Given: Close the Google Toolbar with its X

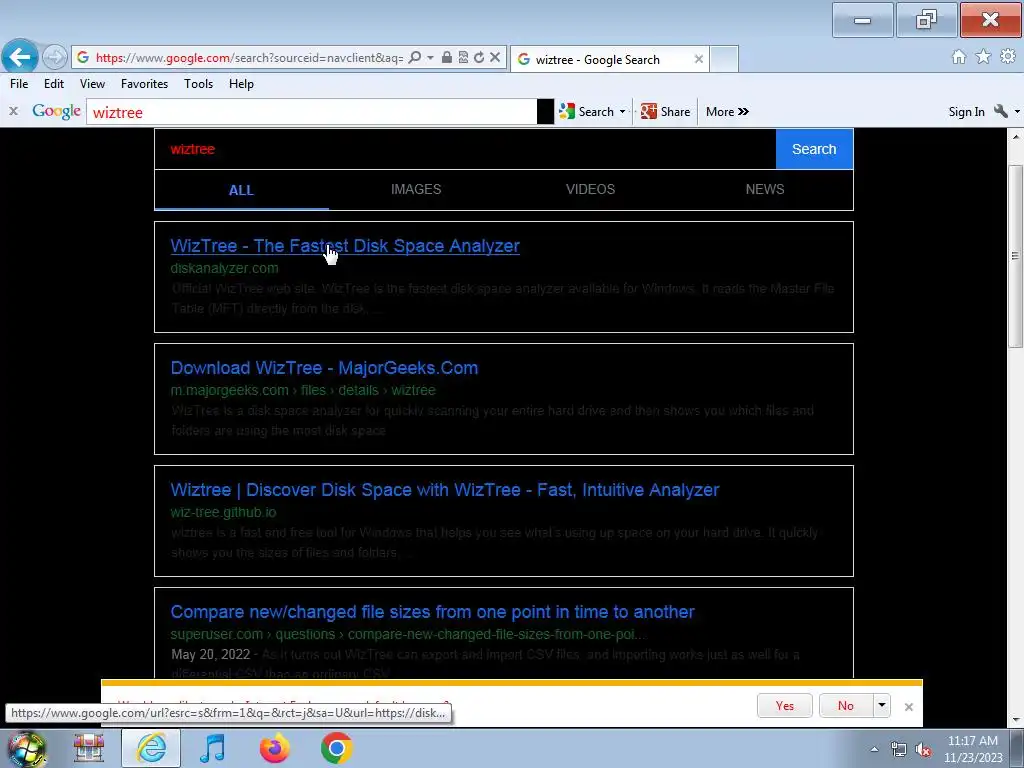Looking at the screenshot, I should [13, 112].
